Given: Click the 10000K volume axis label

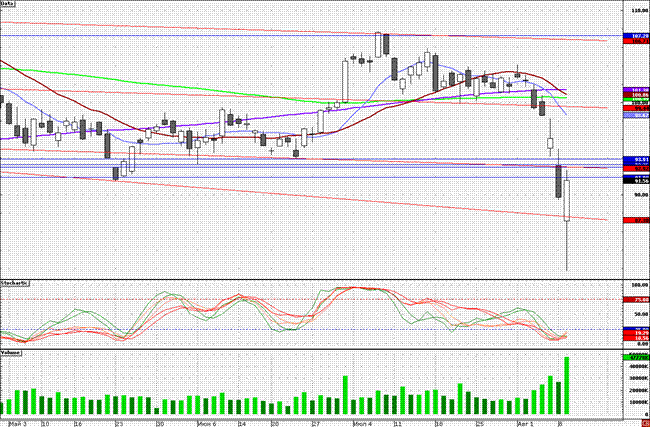Looking at the screenshot, I should (640, 402).
